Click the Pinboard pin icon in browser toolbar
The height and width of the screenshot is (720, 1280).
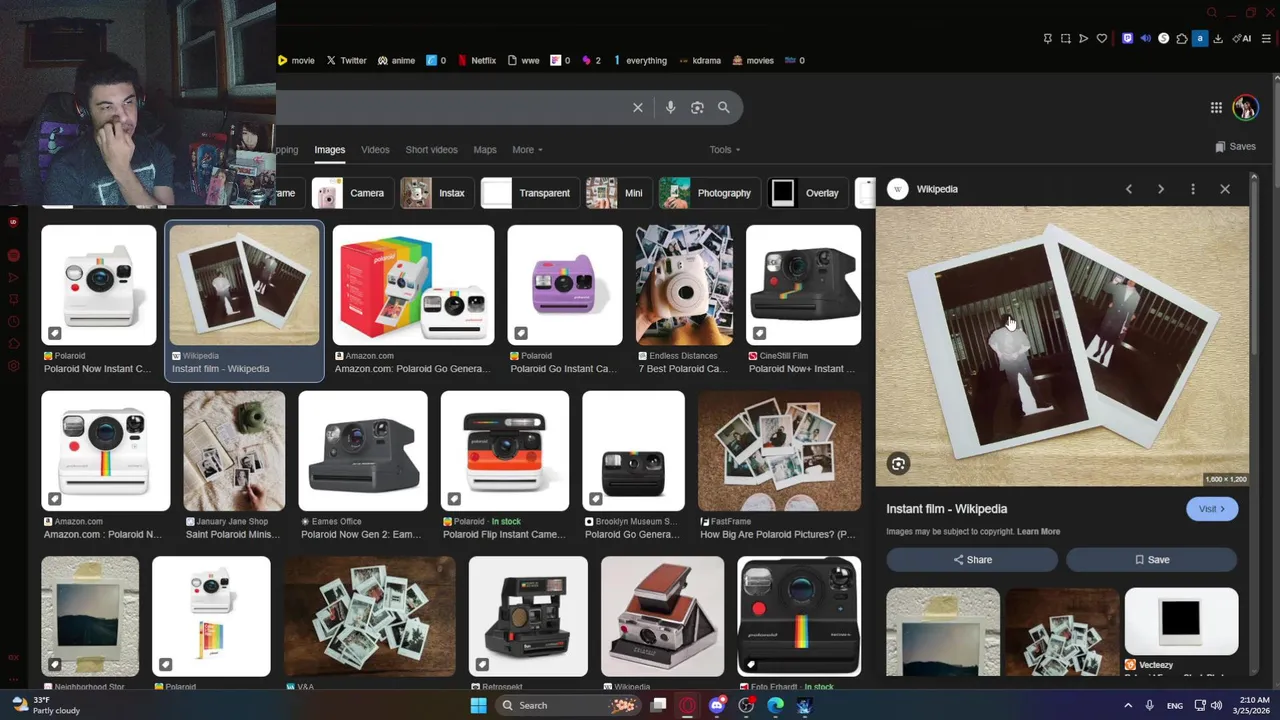click(x=1047, y=39)
